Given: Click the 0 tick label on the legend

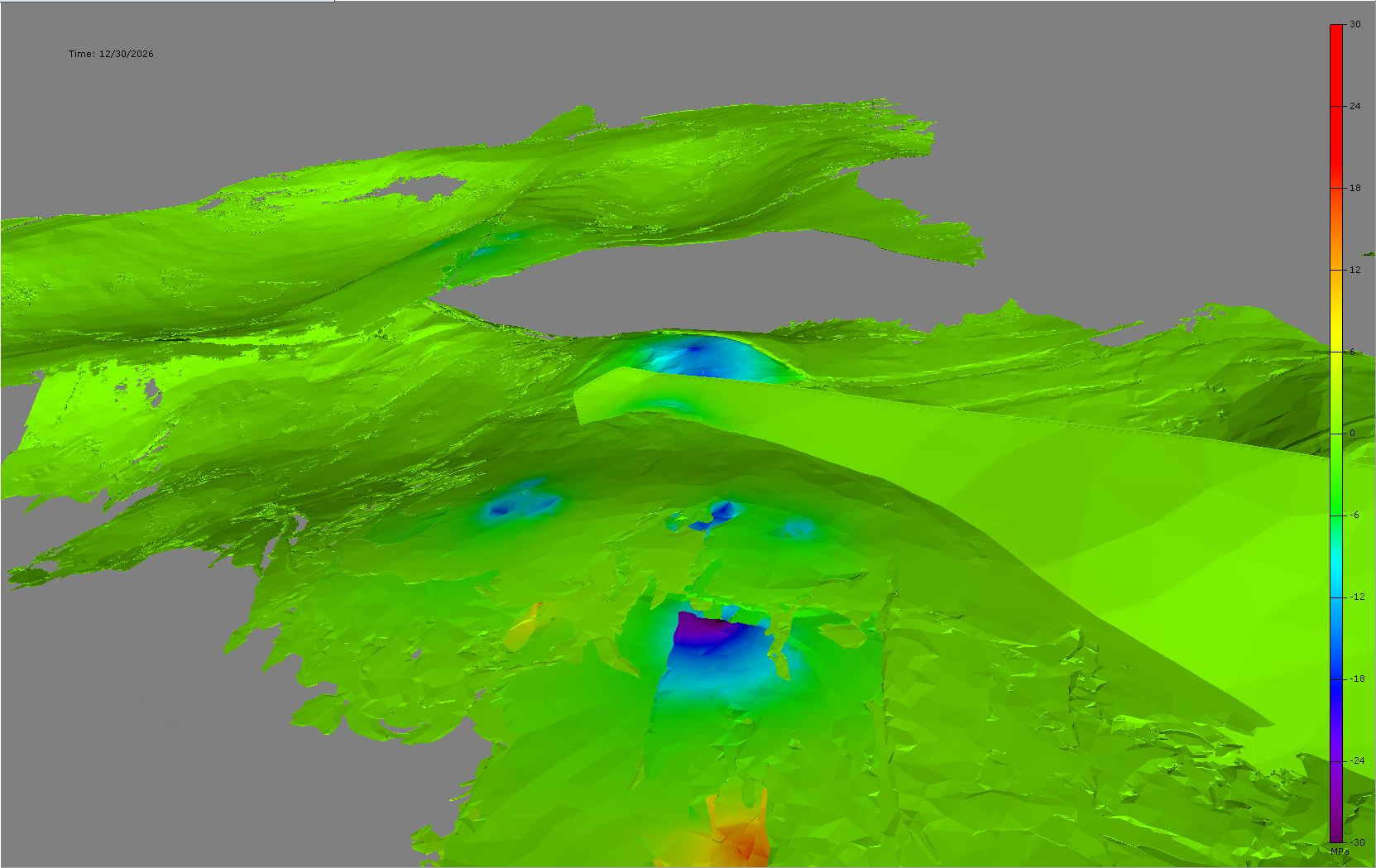Looking at the screenshot, I should tap(1353, 433).
